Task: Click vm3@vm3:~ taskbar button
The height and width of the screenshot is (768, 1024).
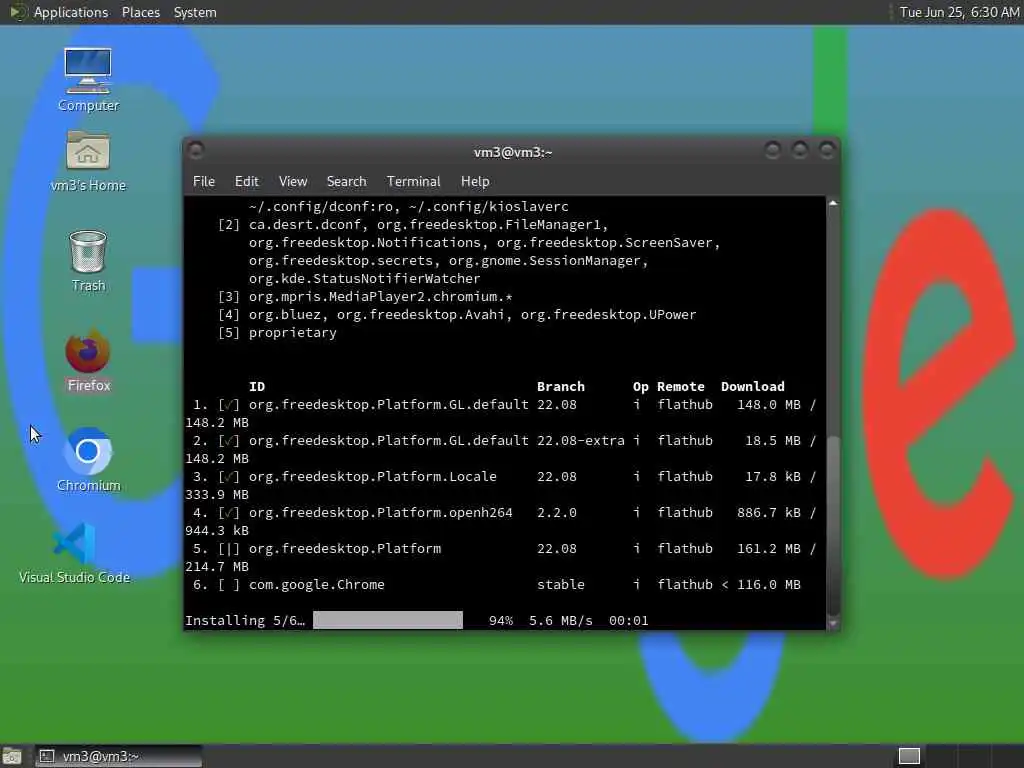Action: pyautogui.click(x=118, y=756)
